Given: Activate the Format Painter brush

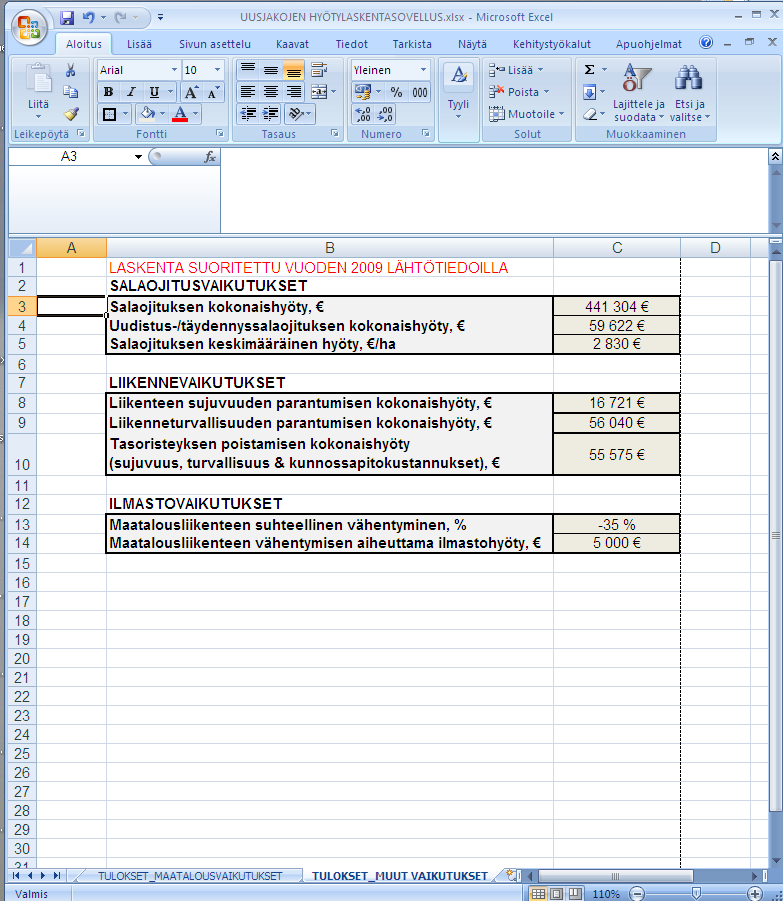Looking at the screenshot, I should pyautogui.click(x=71, y=114).
